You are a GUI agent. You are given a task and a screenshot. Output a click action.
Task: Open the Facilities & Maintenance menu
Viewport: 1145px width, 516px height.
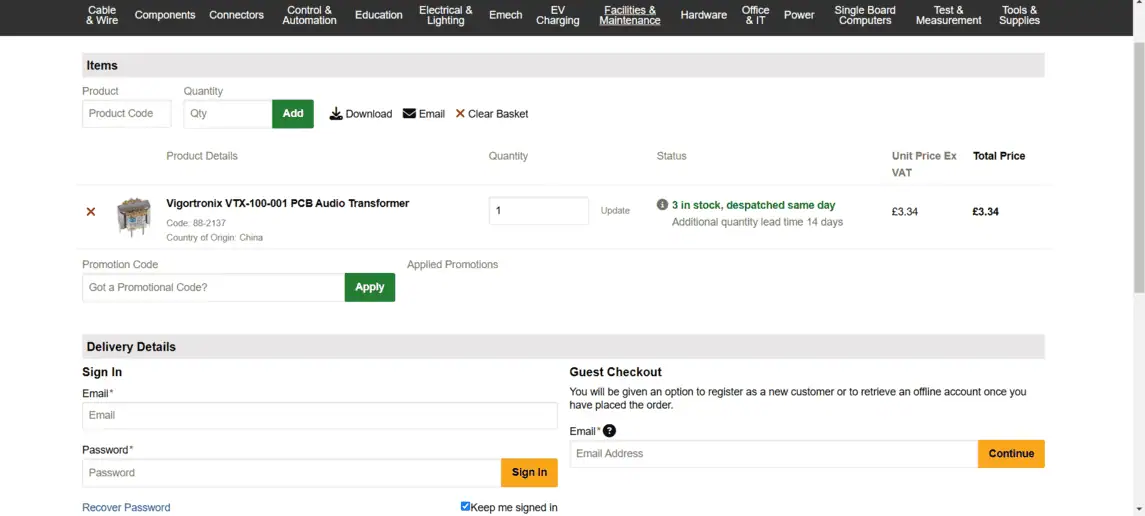pos(629,15)
